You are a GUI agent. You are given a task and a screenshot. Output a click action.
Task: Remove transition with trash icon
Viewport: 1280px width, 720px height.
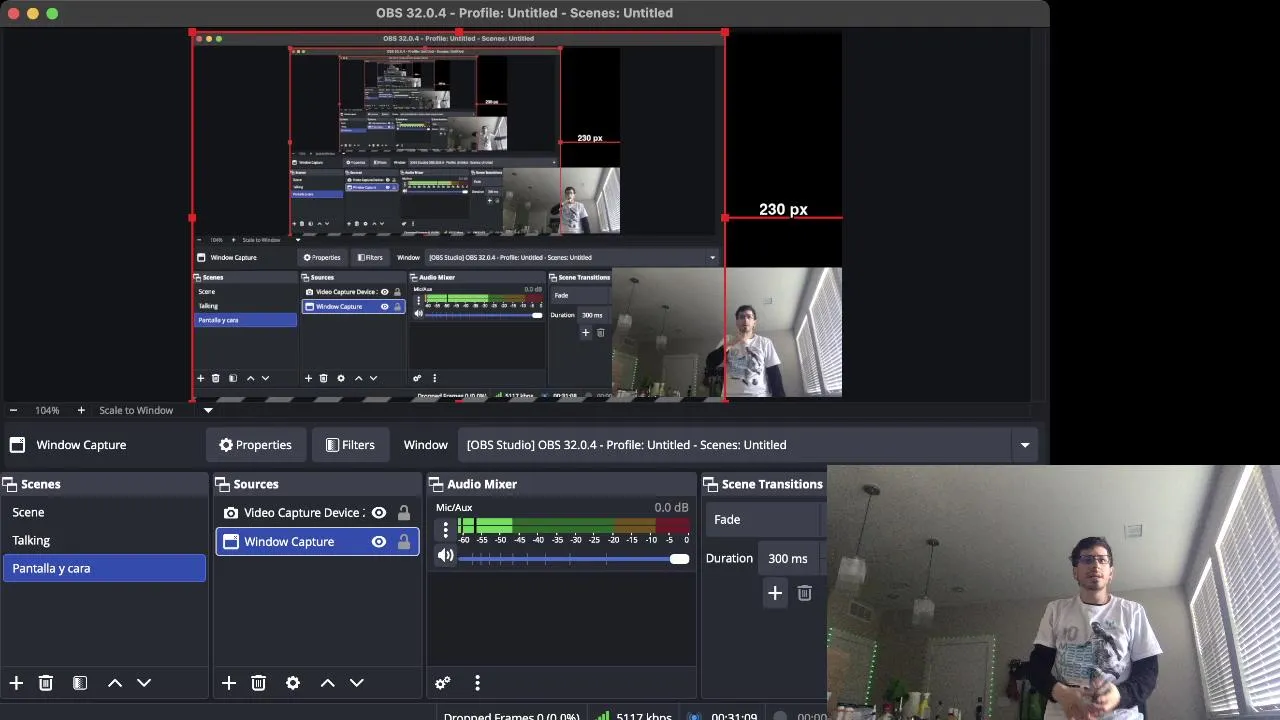[x=804, y=594]
